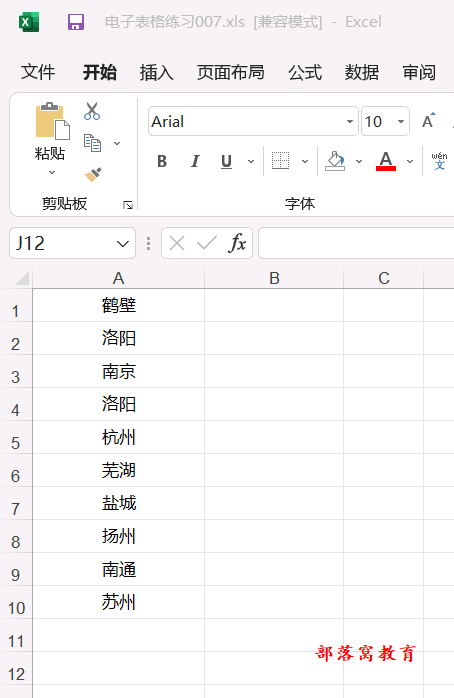Apply borders with the borders icon

point(280,161)
